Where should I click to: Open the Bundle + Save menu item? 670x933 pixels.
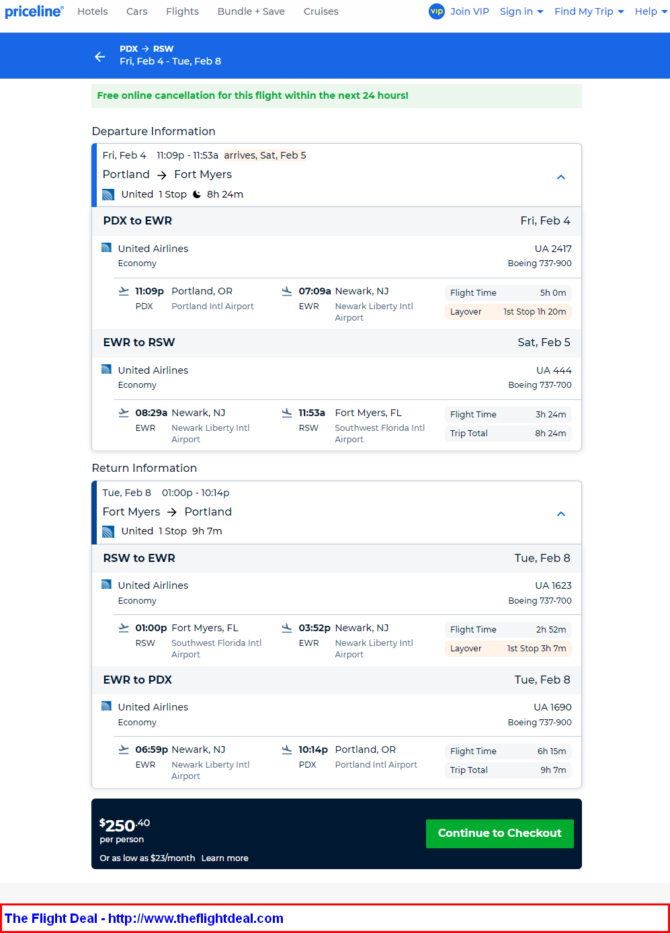click(x=251, y=11)
